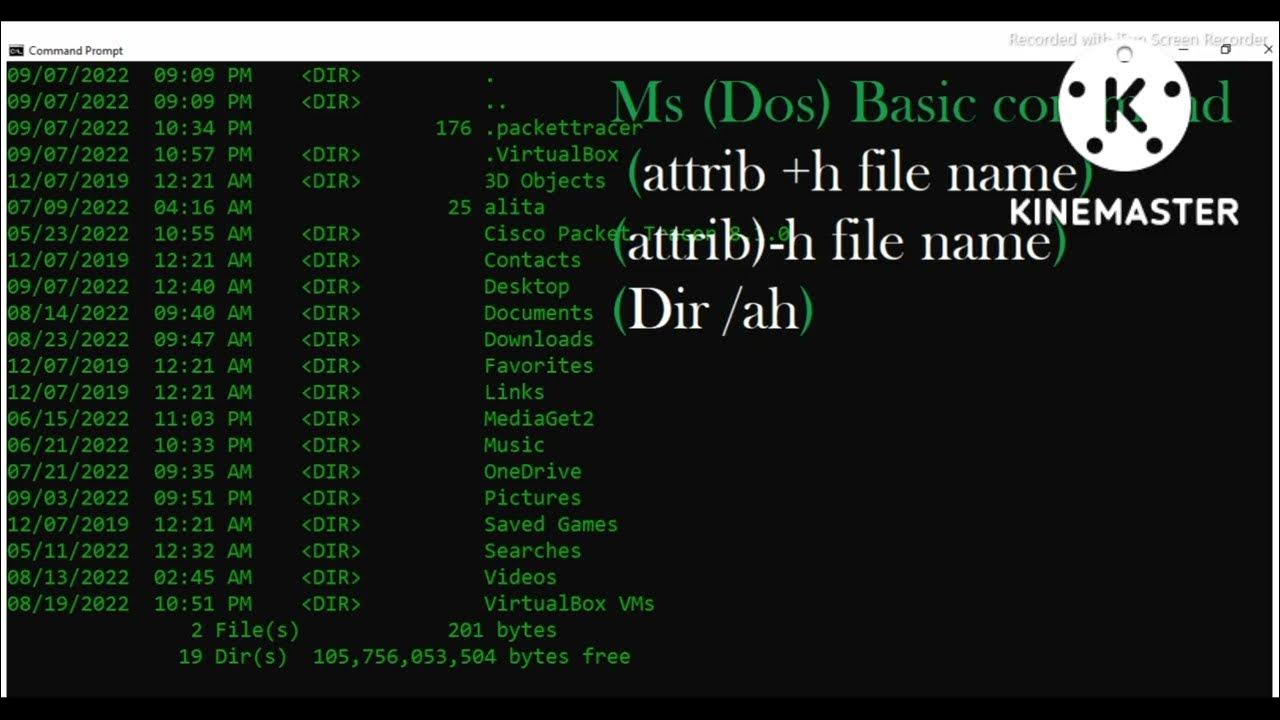
Task: Click the date 08/13/2022
Action: 68,577
